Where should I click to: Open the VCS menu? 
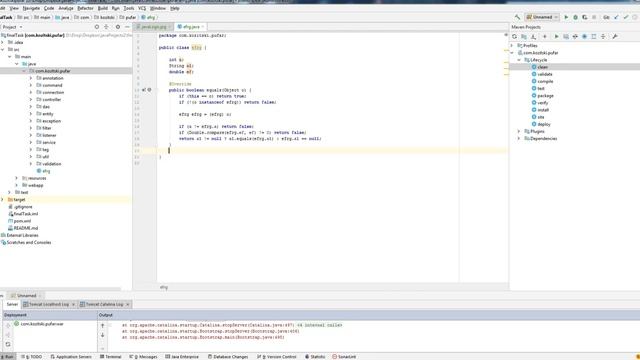point(142,8)
